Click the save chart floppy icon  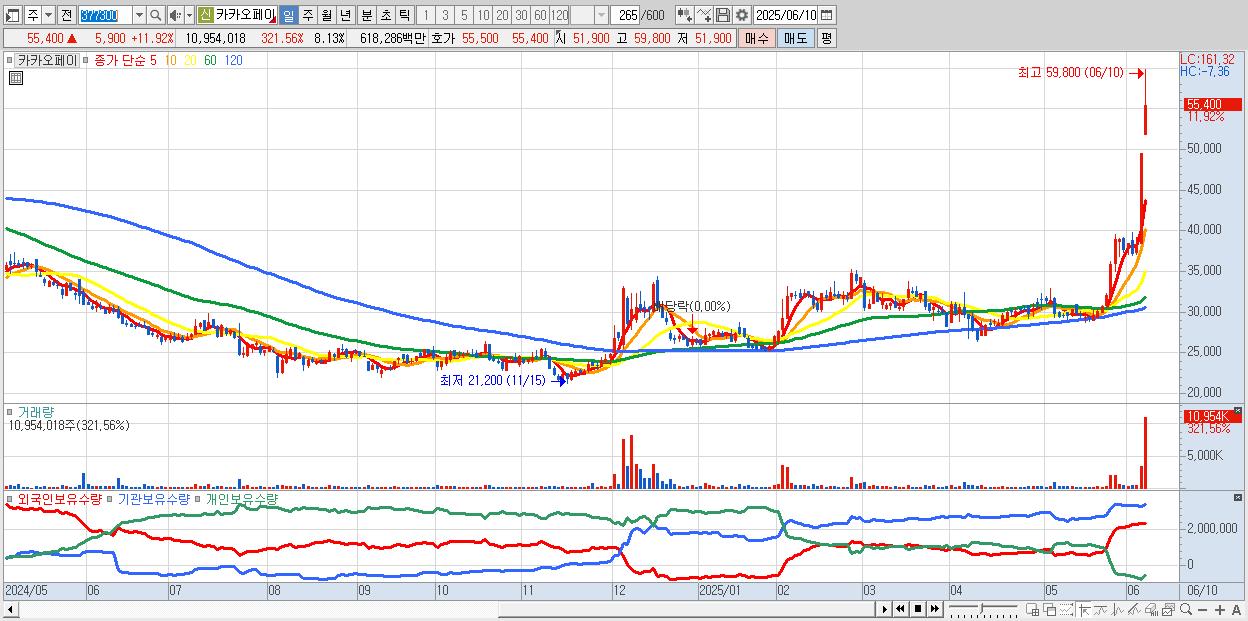(723, 15)
